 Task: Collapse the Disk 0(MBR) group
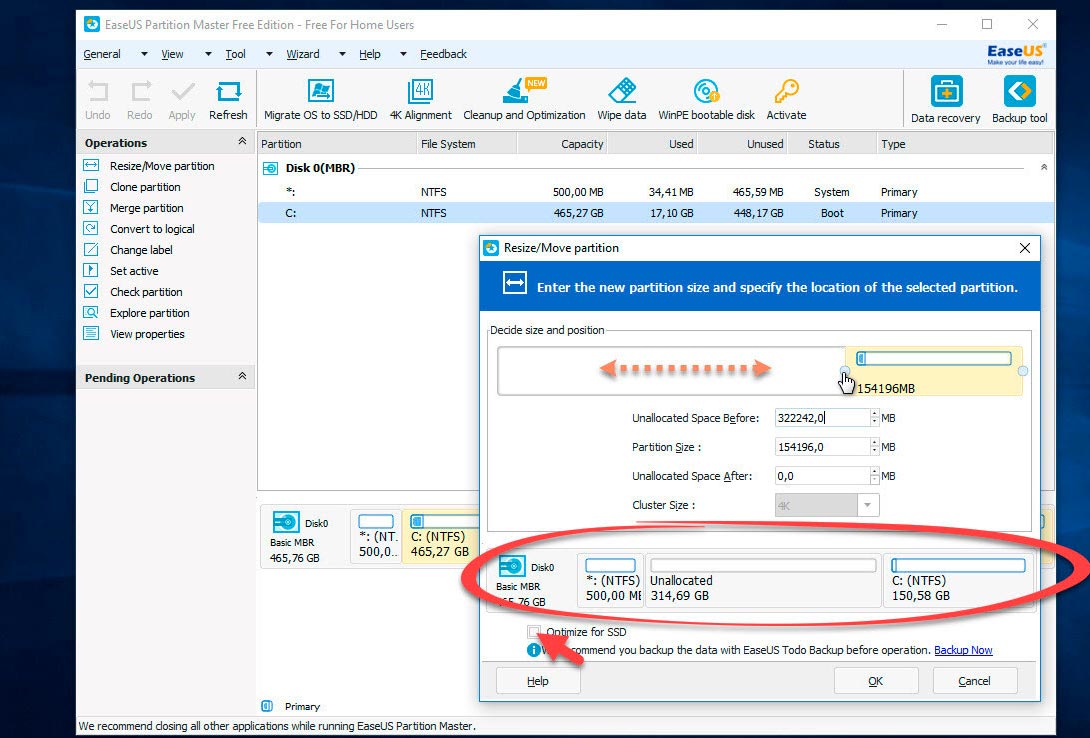click(1043, 167)
